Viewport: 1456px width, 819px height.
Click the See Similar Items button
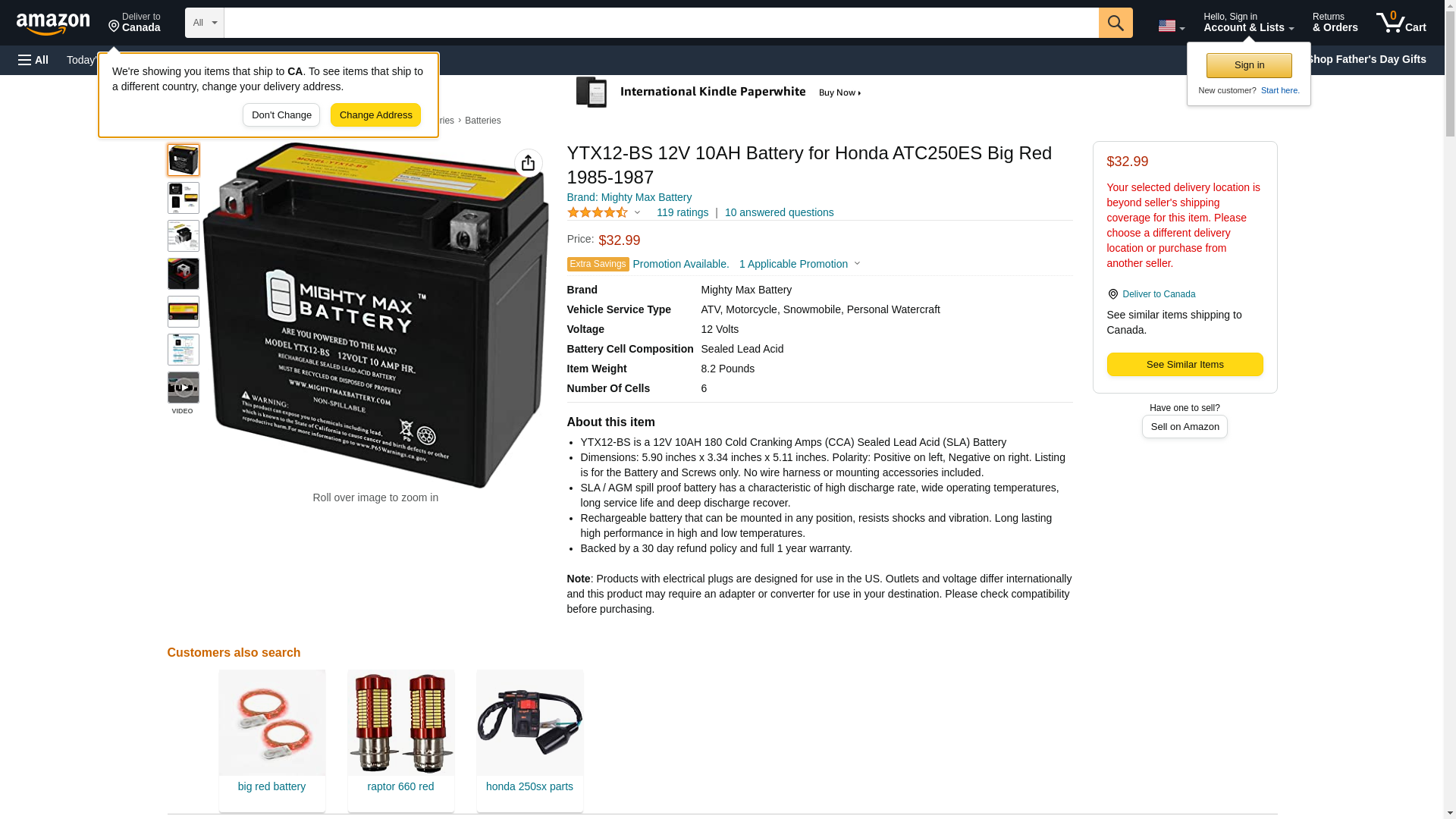[x=1185, y=365]
